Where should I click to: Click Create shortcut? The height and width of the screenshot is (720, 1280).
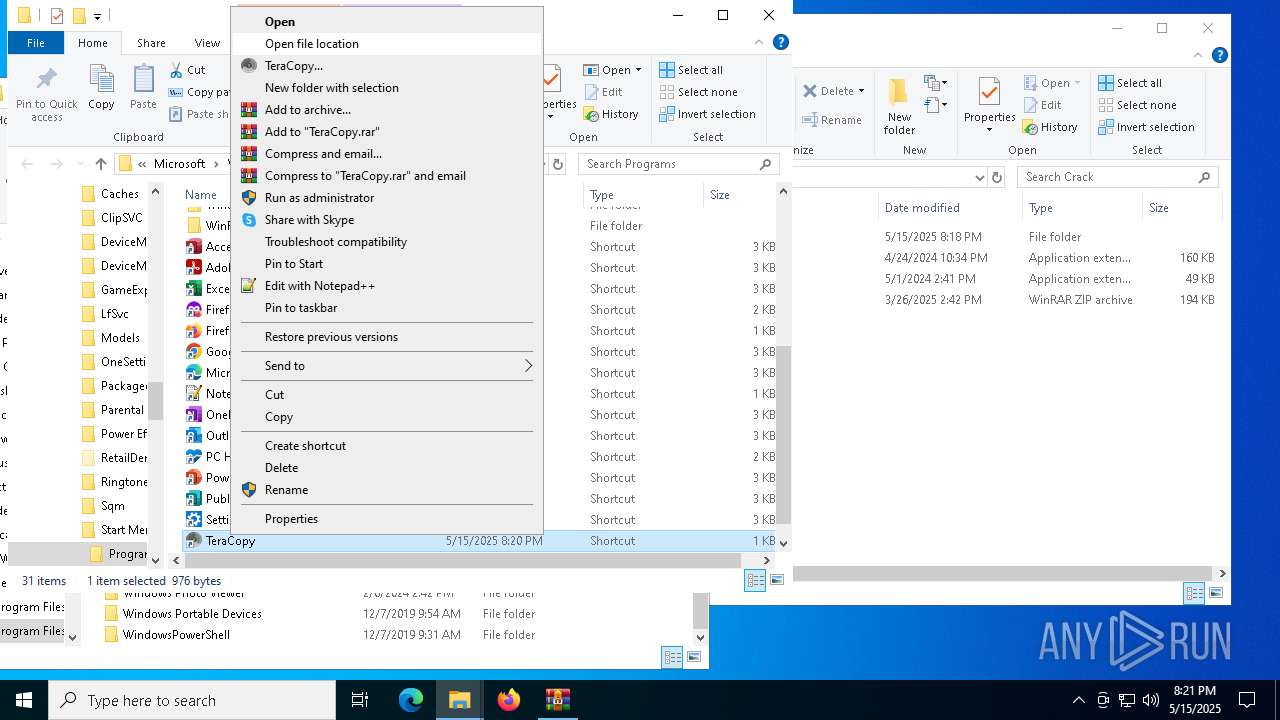pyautogui.click(x=305, y=445)
